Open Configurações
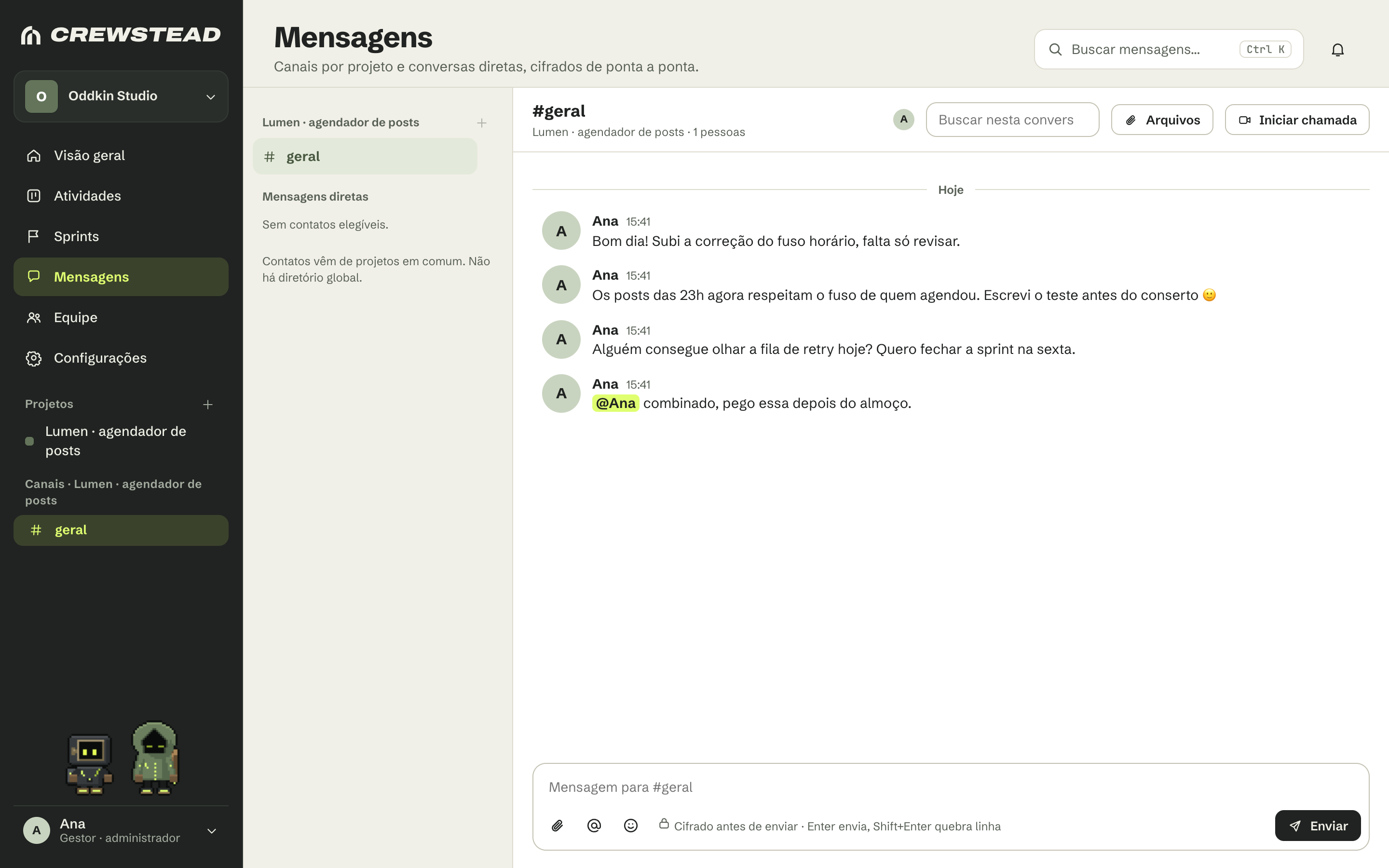This screenshot has height=868, width=1389. click(x=121, y=358)
